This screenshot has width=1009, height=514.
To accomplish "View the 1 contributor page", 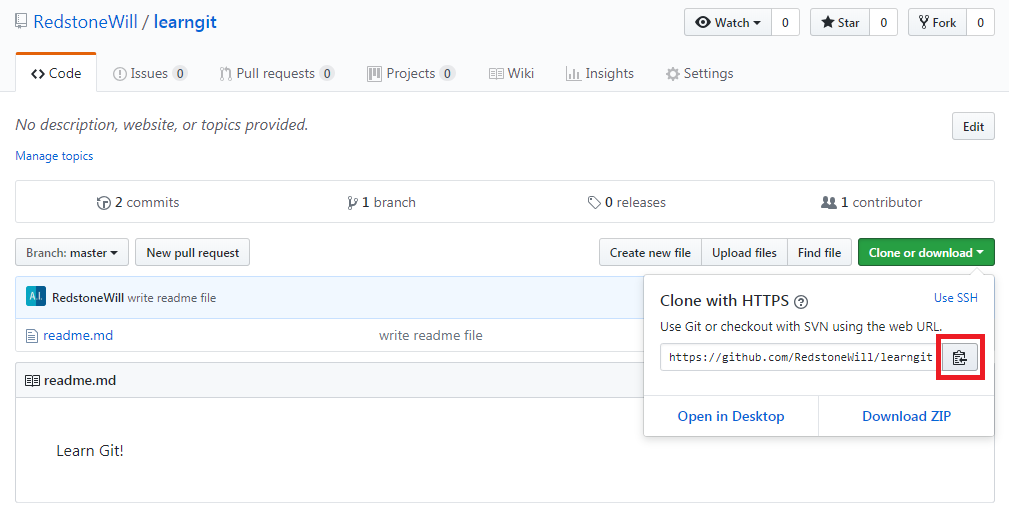I will [x=871, y=203].
